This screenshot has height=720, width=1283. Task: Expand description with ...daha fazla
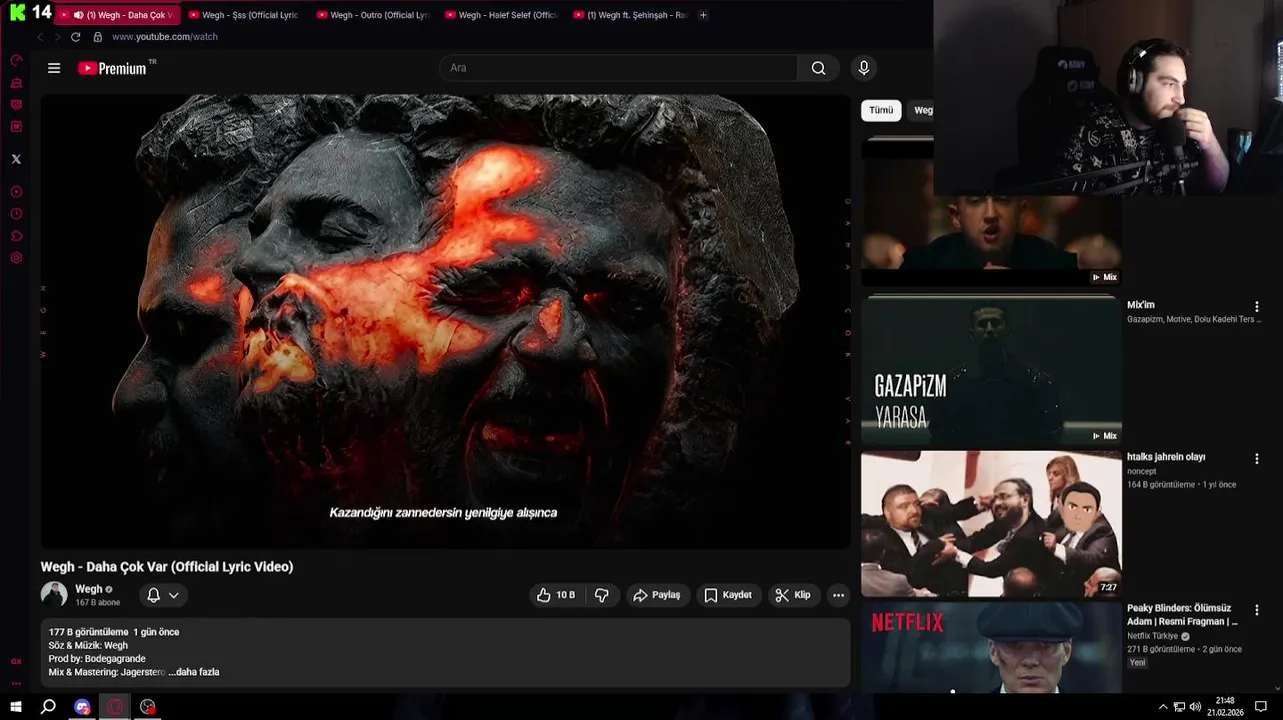(x=194, y=672)
